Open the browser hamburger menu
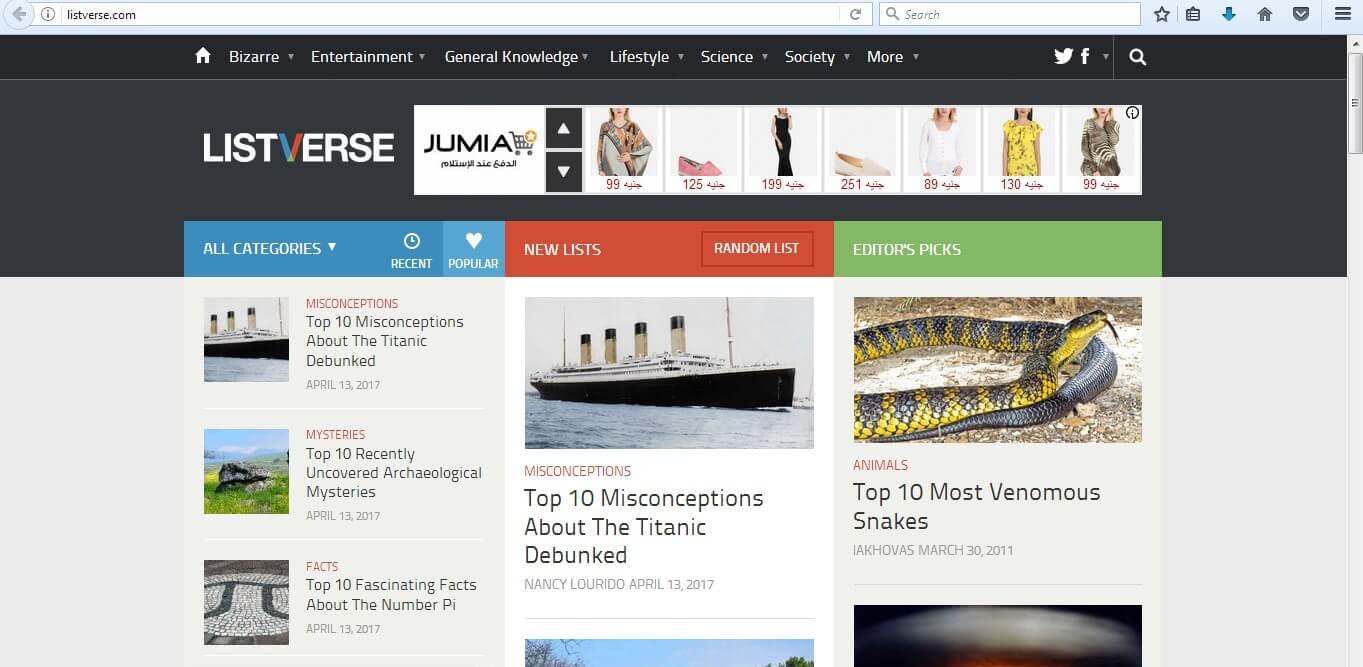This screenshot has height=667, width=1363. tap(1343, 14)
